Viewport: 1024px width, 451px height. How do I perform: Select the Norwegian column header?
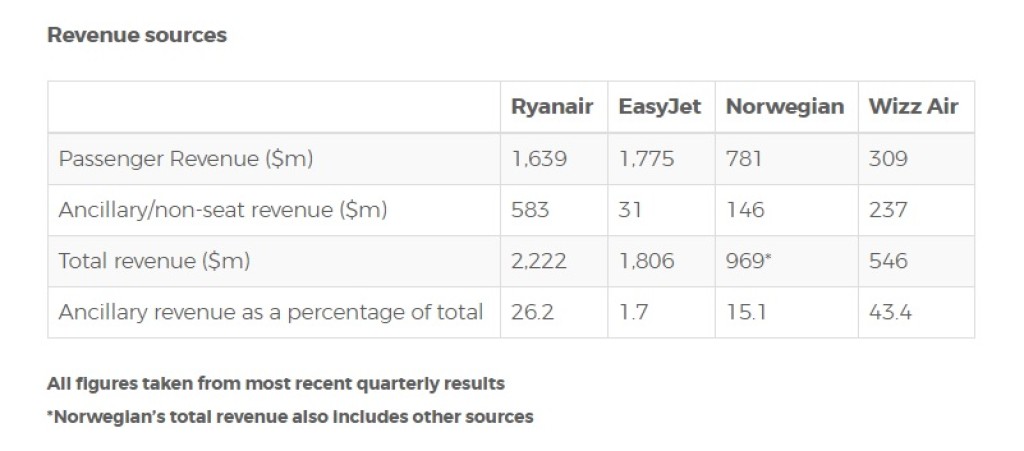(x=785, y=107)
